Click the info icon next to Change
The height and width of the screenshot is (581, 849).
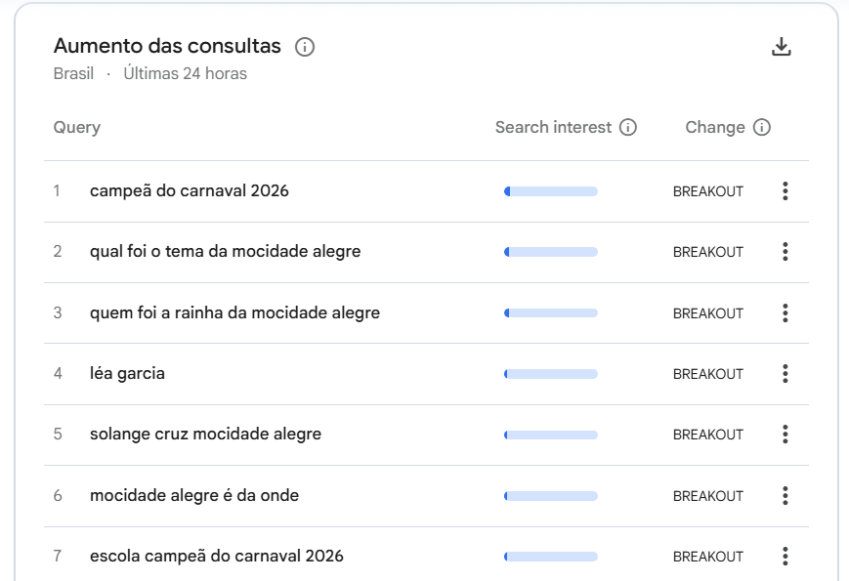(763, 127)
